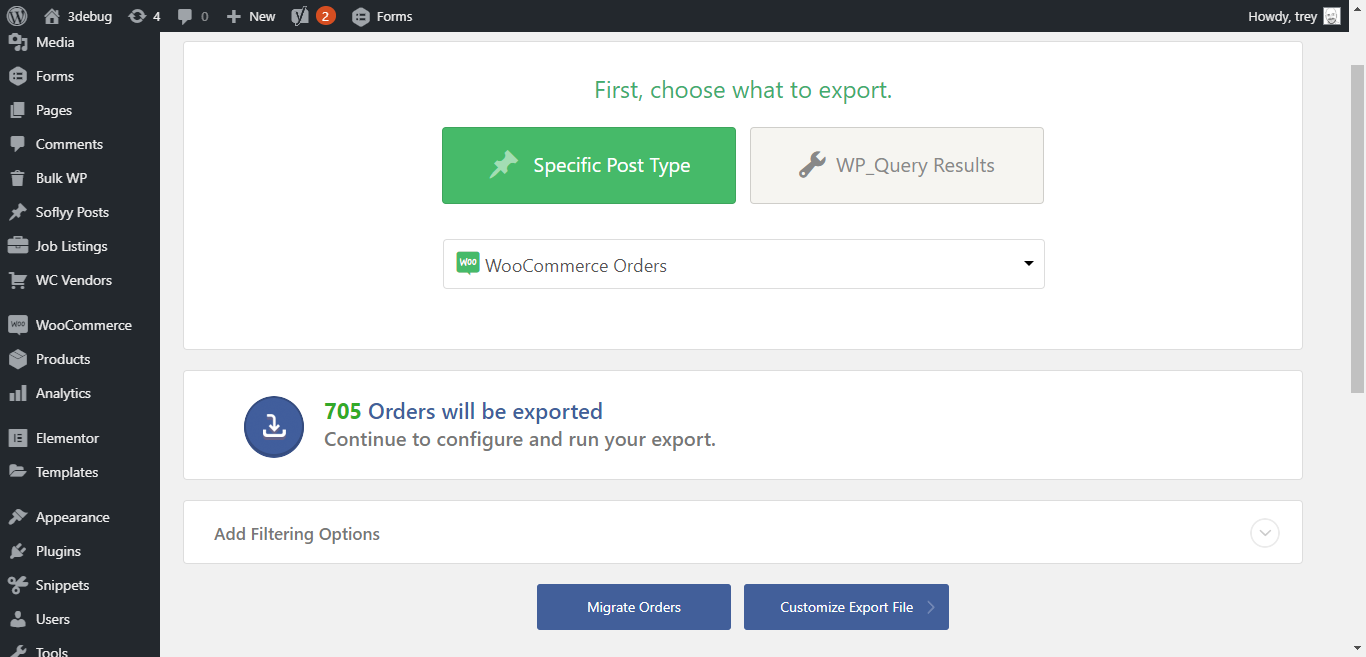The height and width of the screenshot is (657, 1366).
Task: Open Yoast SEO notifications icon
Action: tap(313, 16)
